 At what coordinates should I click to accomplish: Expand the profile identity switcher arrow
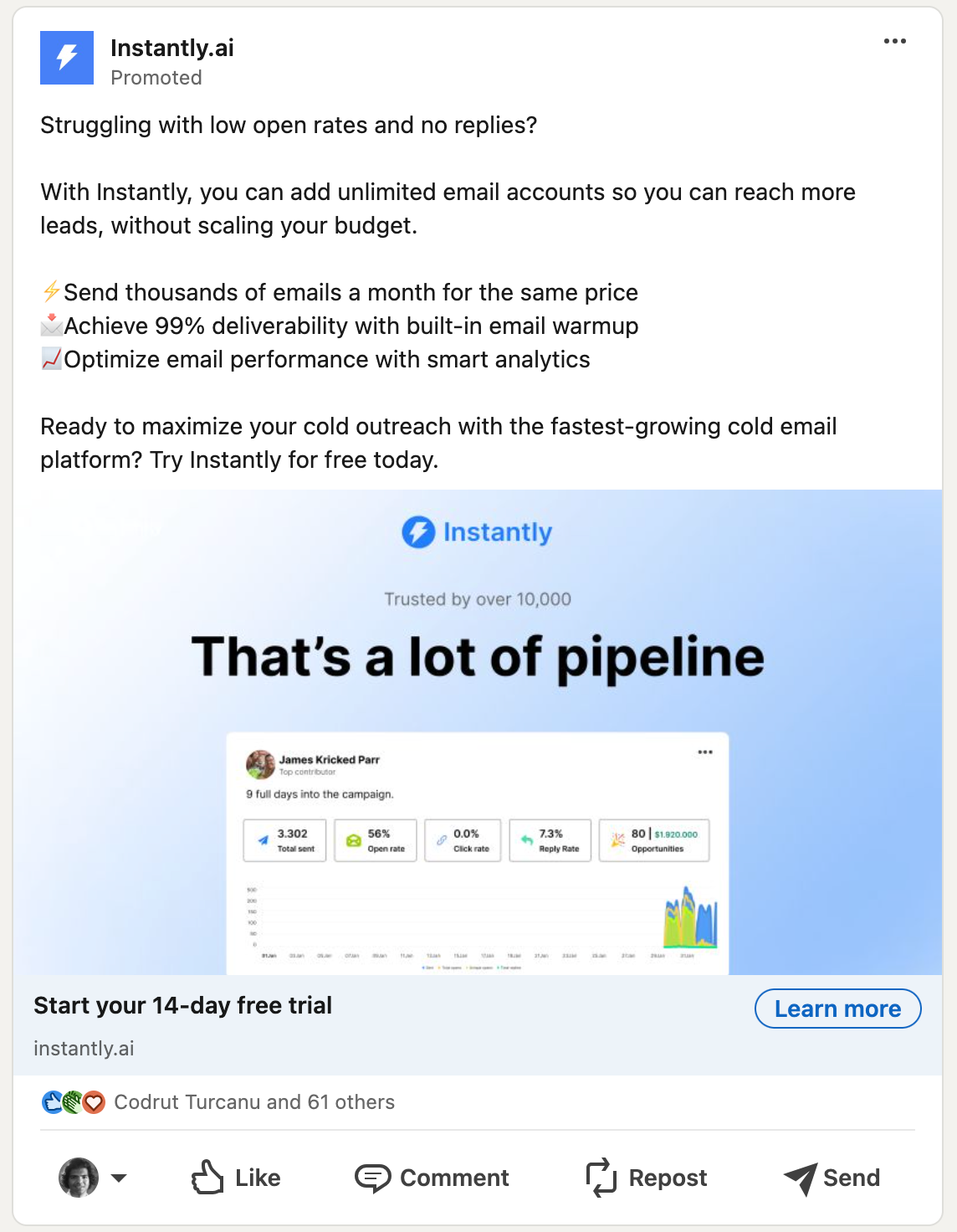point(119,1178)
